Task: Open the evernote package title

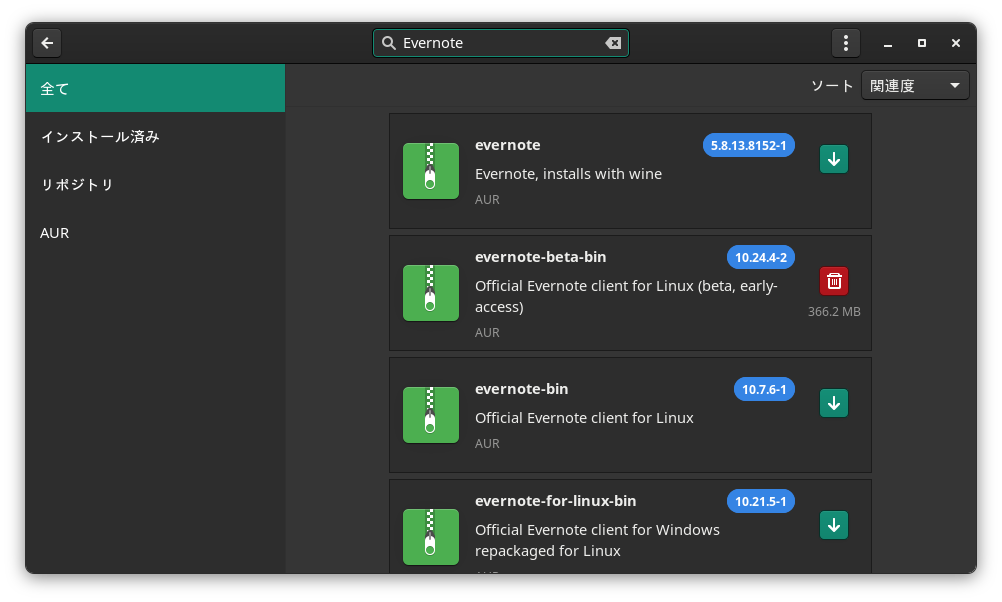Action: point(507,145)
